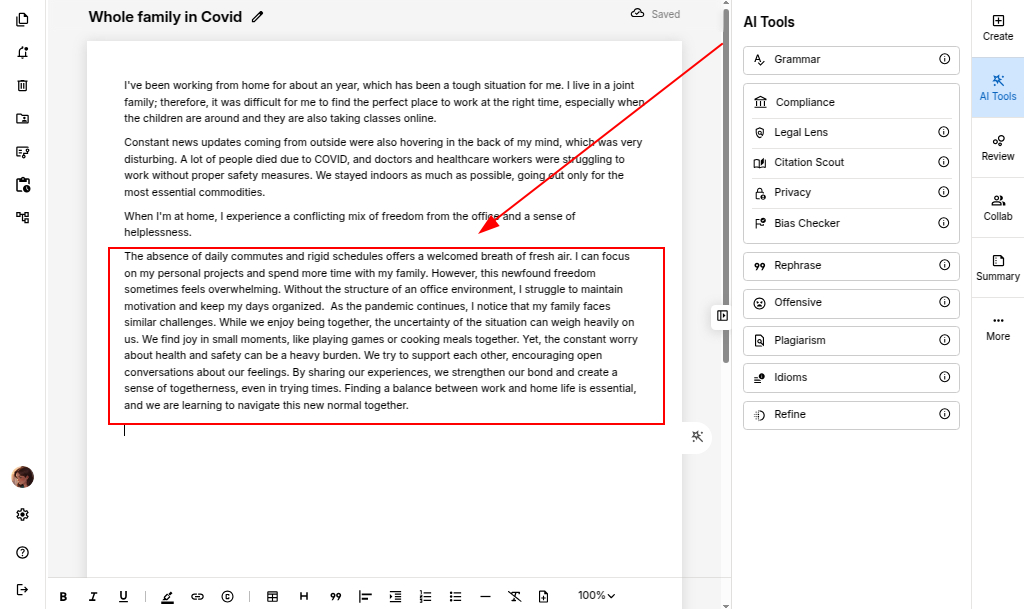
Task: Click the numbered list icon
Action: pyautogui.click(x=425, y=597)
